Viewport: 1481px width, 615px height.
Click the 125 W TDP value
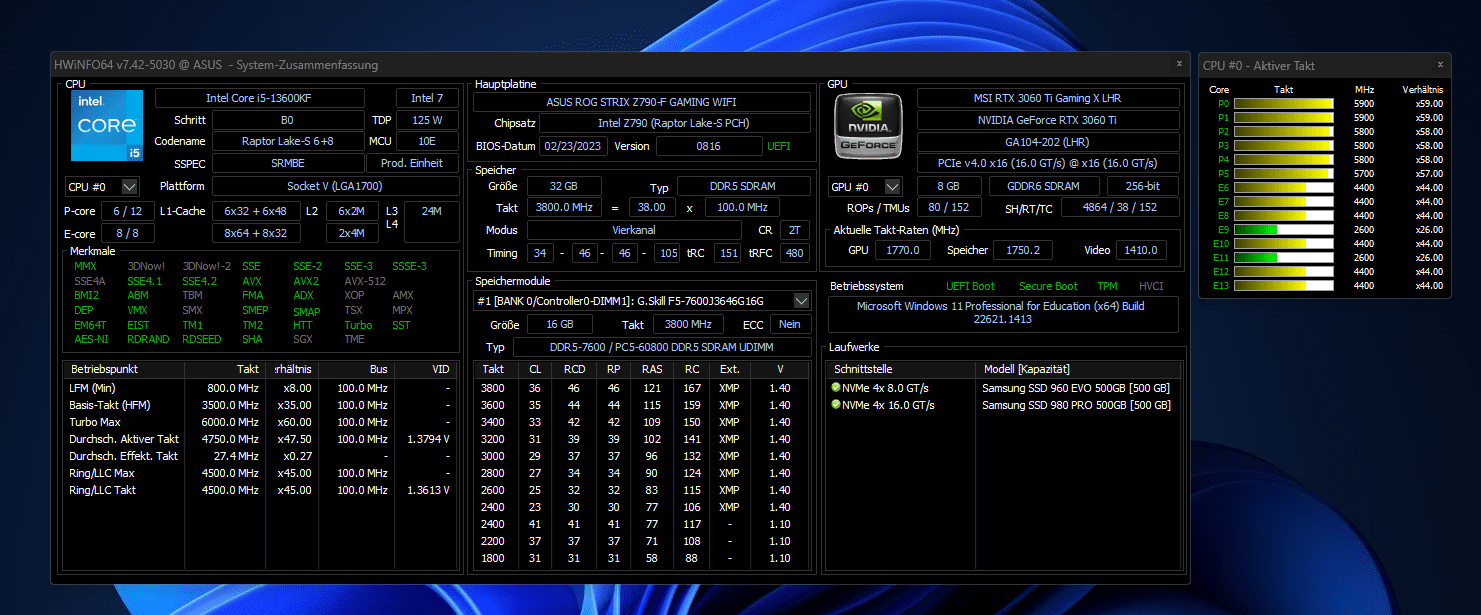(x=427, y=119)
